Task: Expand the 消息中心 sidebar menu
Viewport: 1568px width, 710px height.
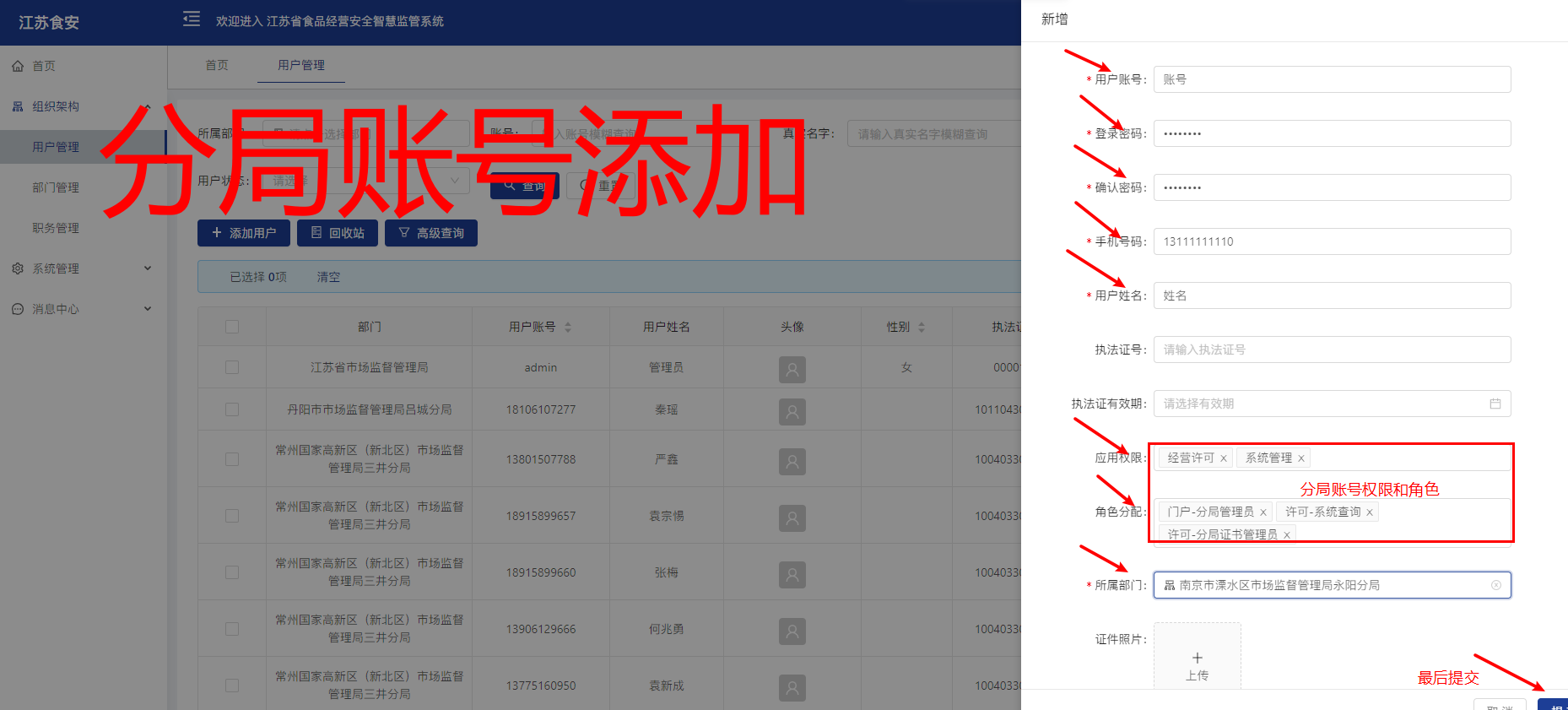Action: 83,309
